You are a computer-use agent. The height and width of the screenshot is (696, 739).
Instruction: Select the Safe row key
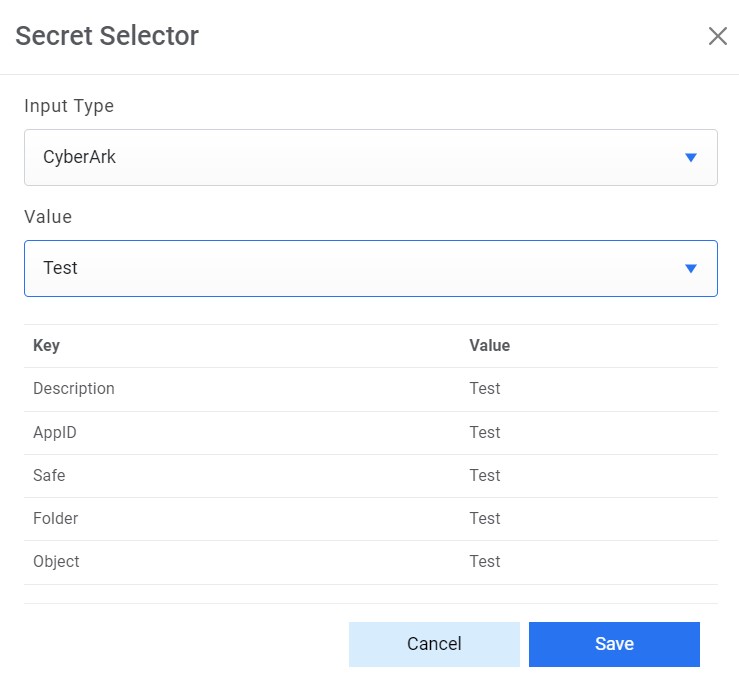pos(49,476)
